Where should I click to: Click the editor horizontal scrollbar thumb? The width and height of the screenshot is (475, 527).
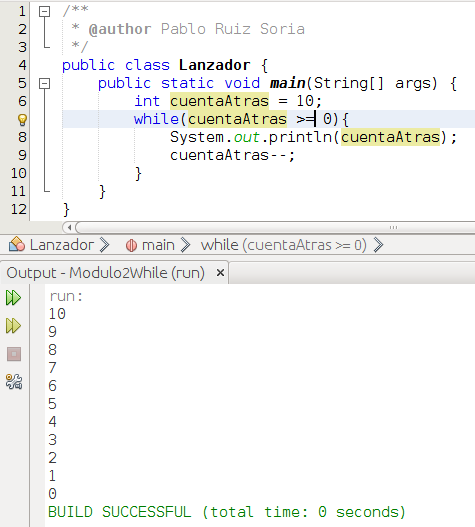275,228
